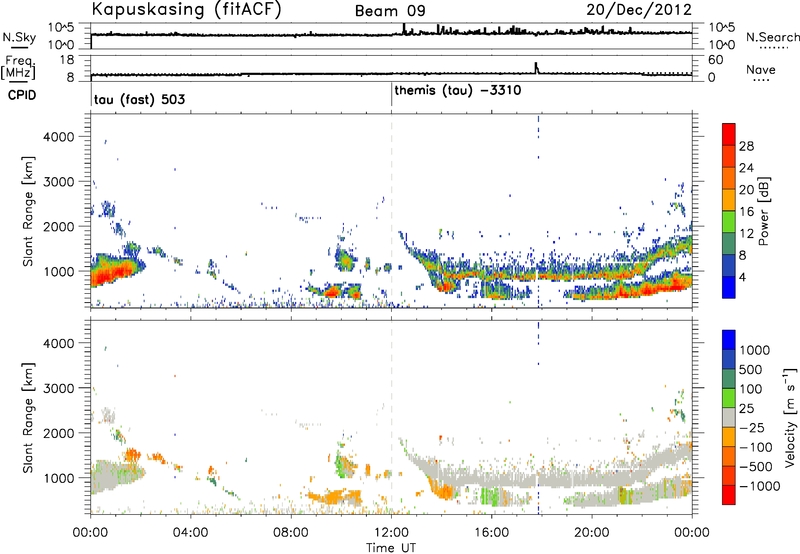
Task: Click the '18' frequency axis tick
Action: tap(66, 59)
